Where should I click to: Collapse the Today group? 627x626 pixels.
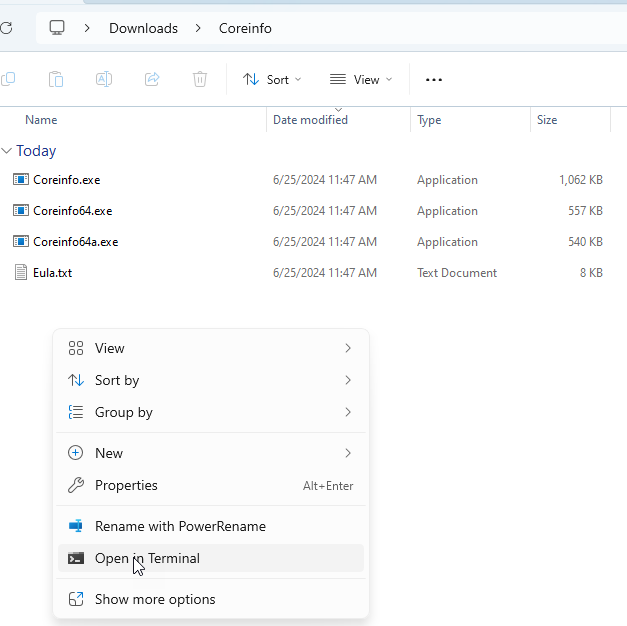pos(7,151)
